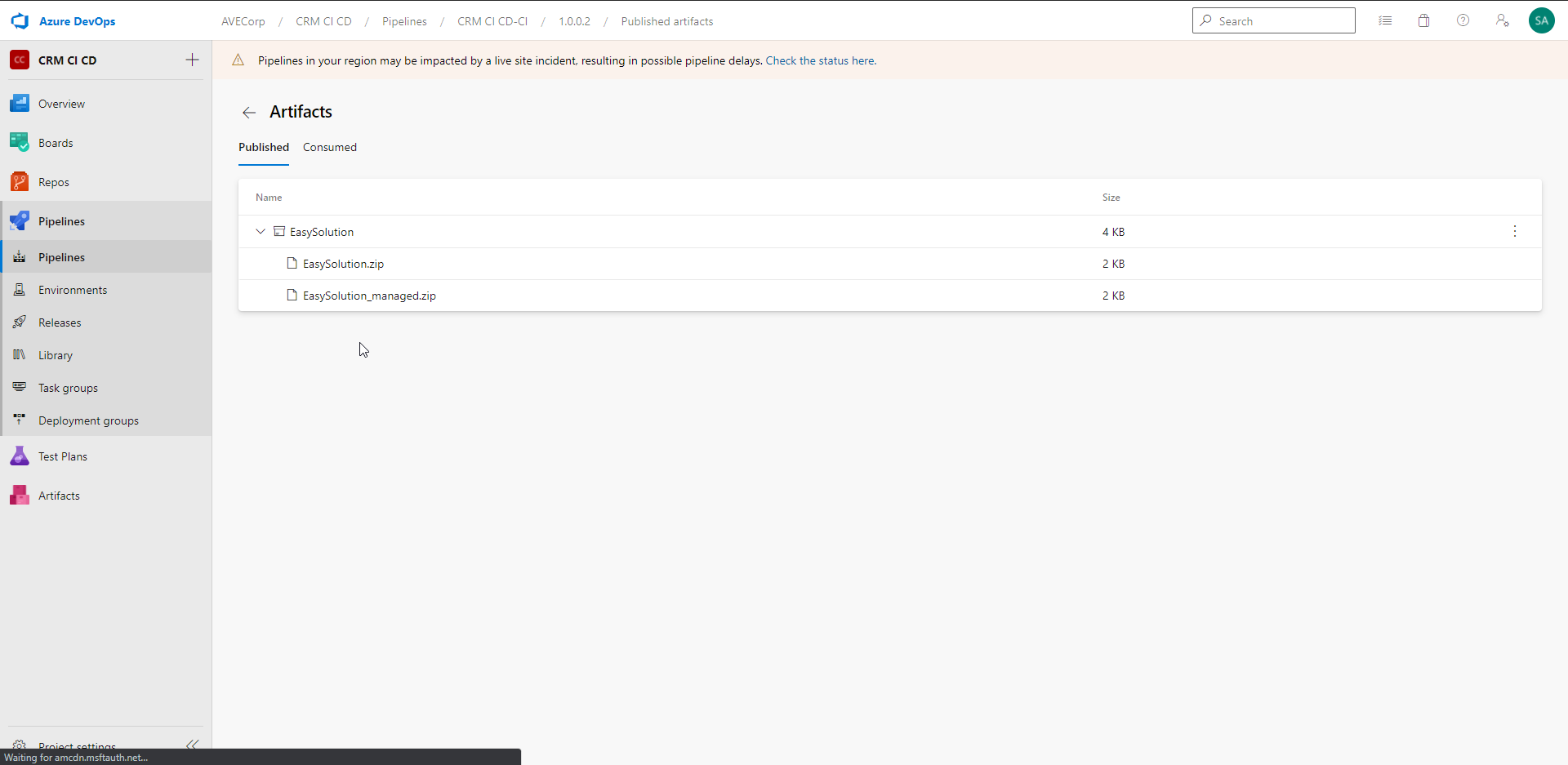The width and height of the screenshot is (1568, 765).
Task: Click the plus icon next to CRM CI CD
Action: (192, 60)
